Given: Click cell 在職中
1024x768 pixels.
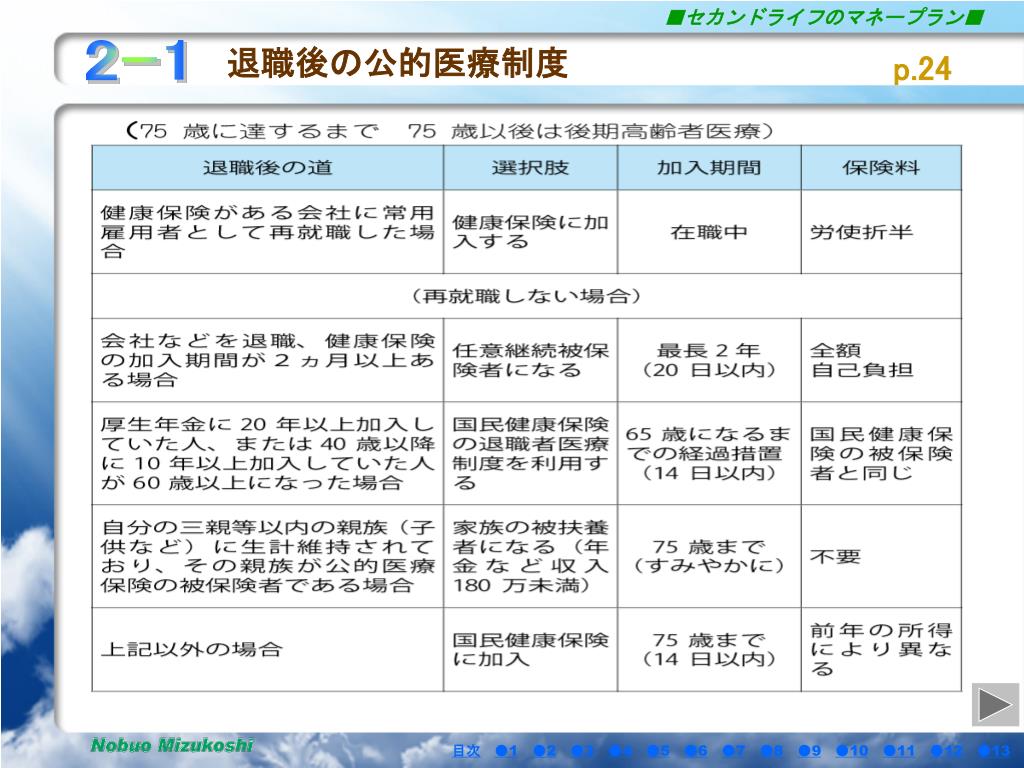Looking at the screenshot, I should (x=709, y=232).
